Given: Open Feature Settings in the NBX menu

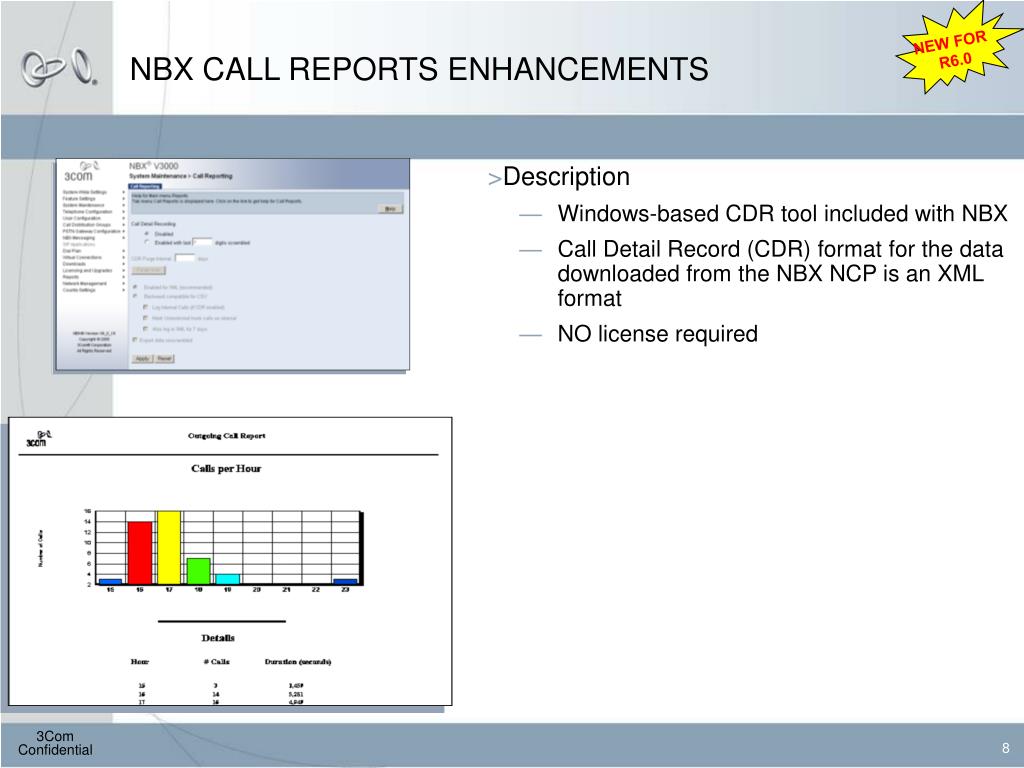Looking at the screenshot, I should [79, 199].
